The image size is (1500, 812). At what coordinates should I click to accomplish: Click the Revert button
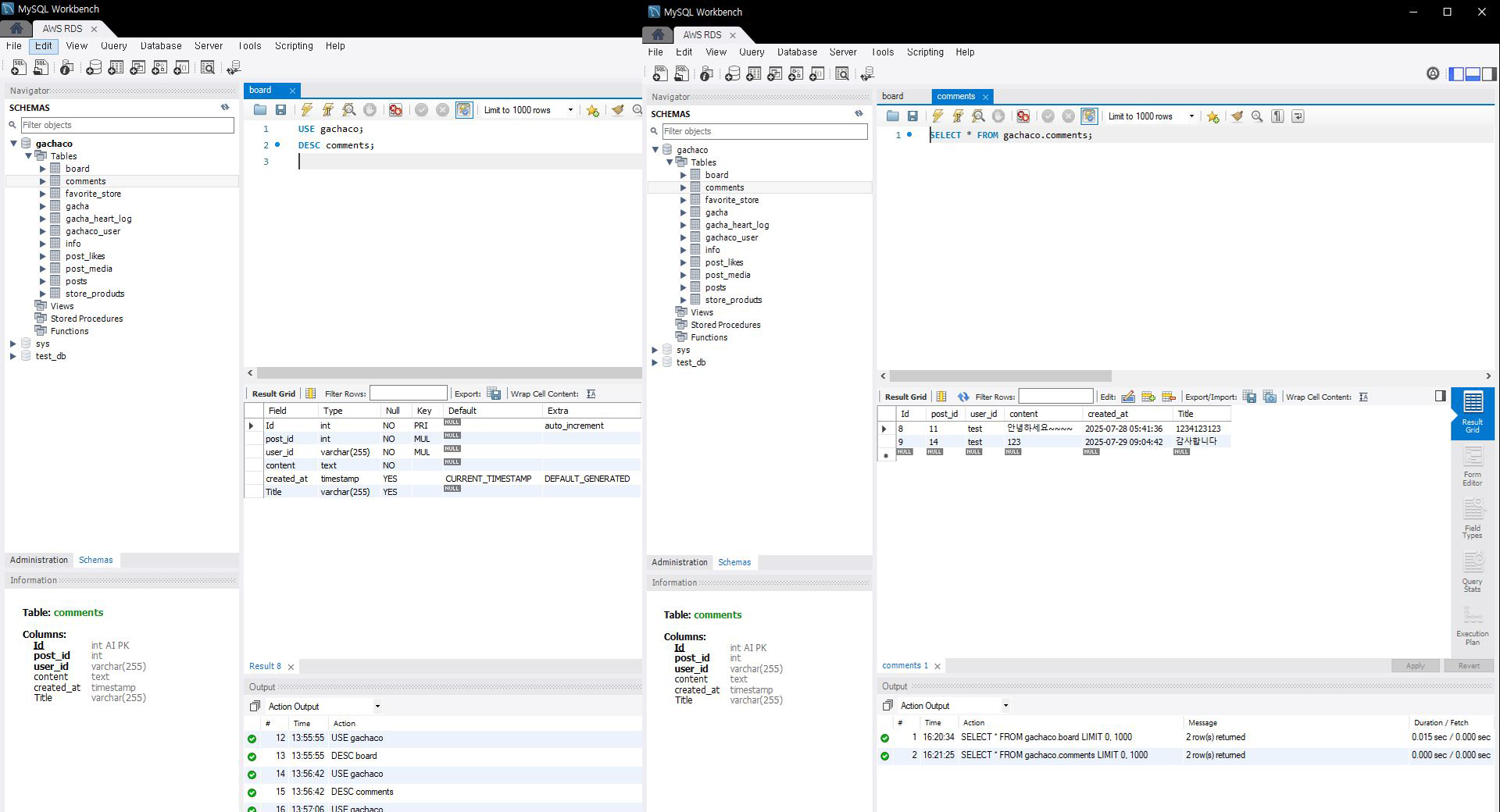click(1468, 666)
